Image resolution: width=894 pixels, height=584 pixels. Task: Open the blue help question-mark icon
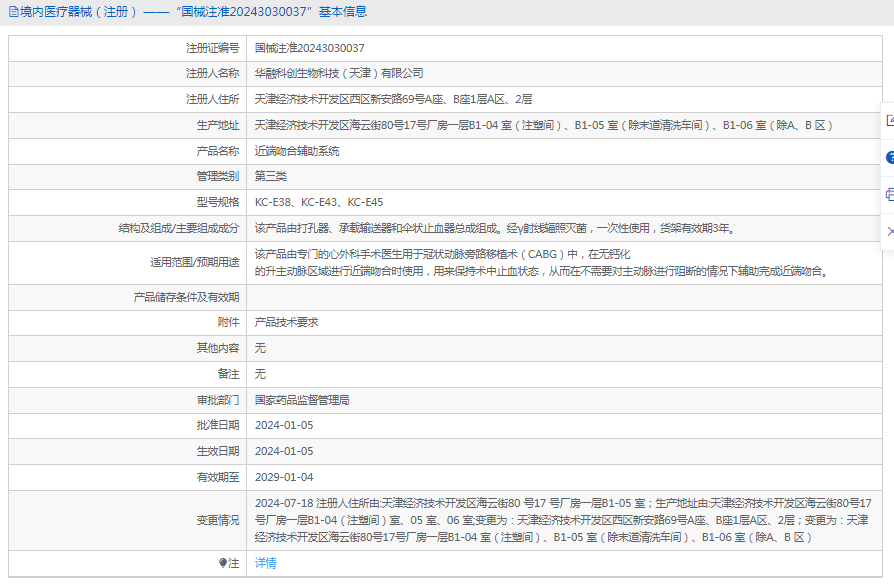coord(890,157)
